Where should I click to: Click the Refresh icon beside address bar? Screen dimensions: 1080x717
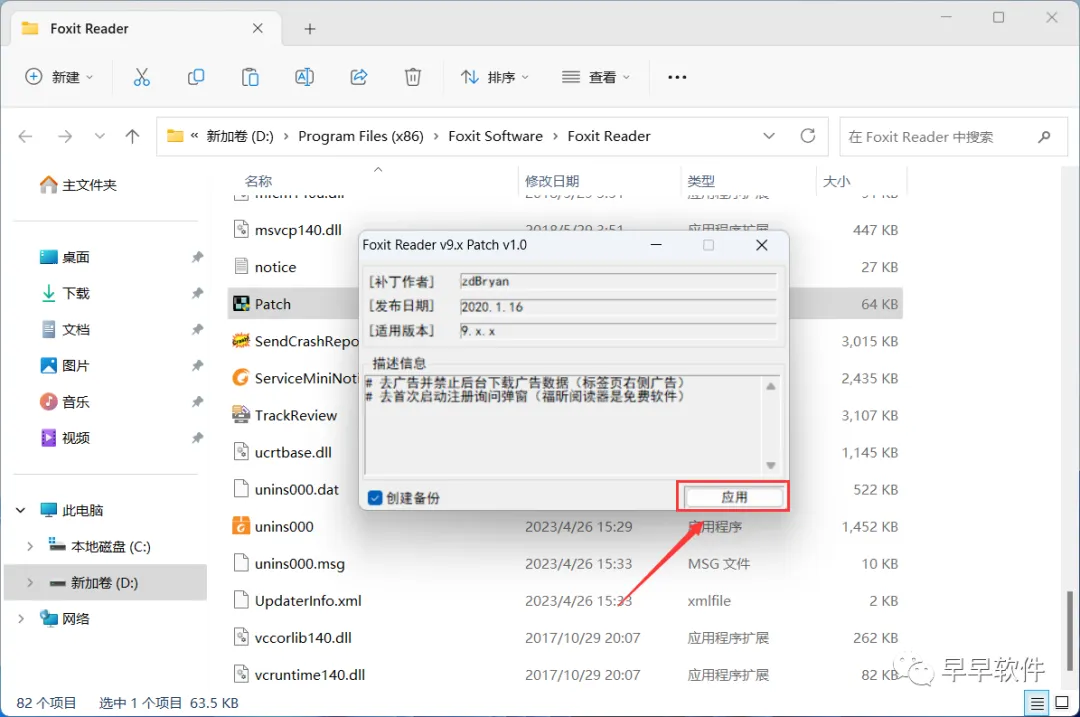[808, 136]
